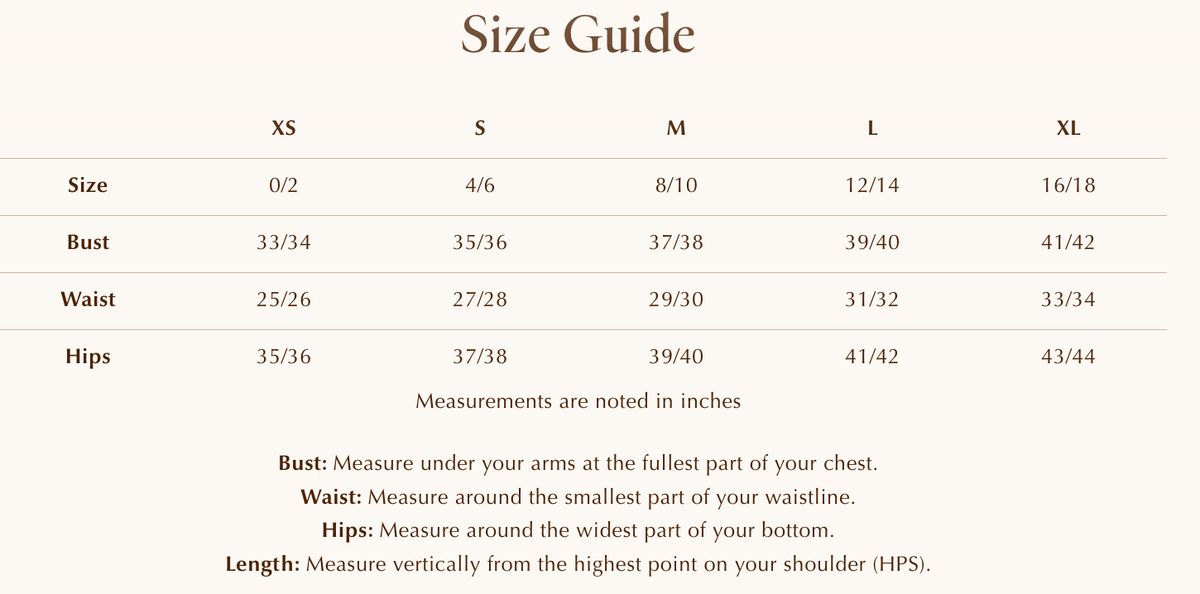The width and height of the screenshot is (1200, 594).
Task: Click the Waist row label
Action: (x=88, y=299)
